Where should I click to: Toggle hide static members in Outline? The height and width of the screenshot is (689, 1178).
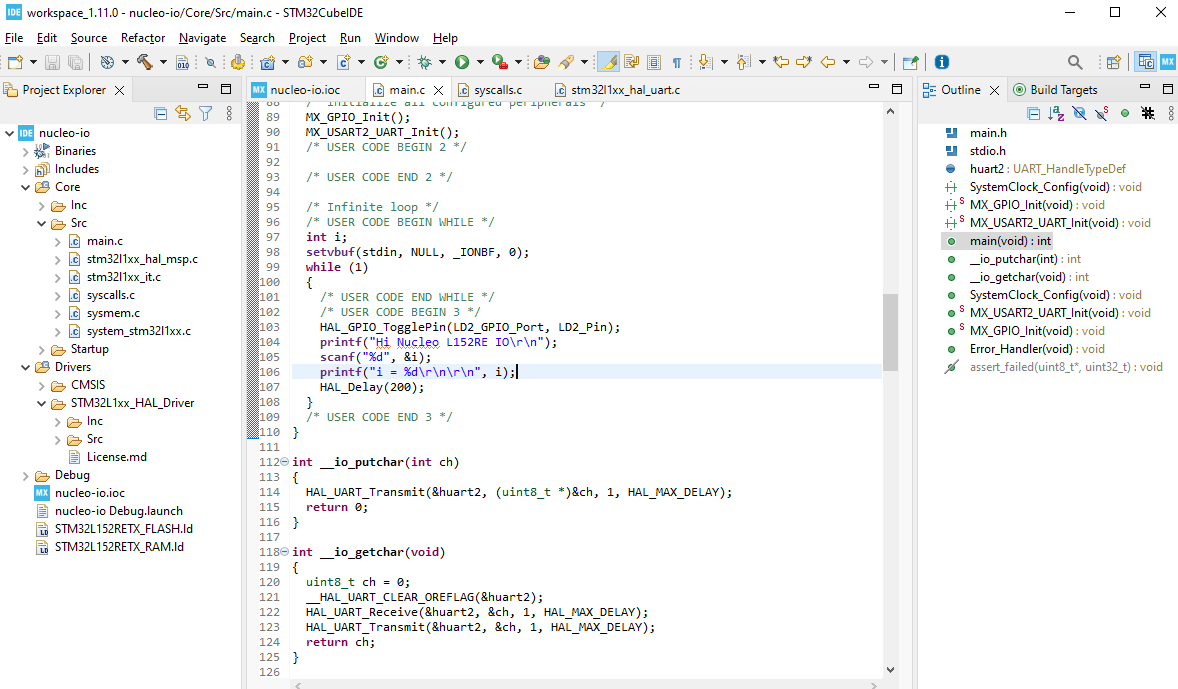(1102, 113)
